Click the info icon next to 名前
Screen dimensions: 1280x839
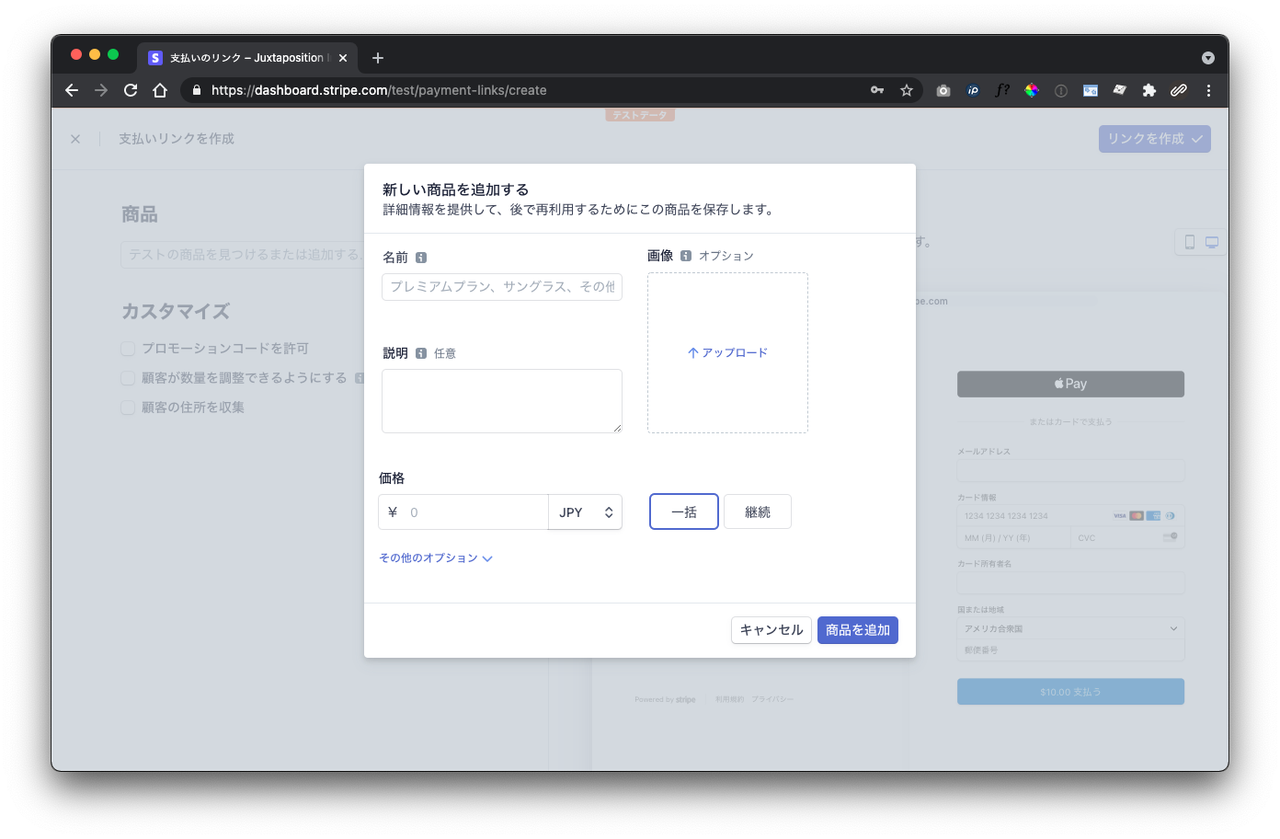click(421, 257)
